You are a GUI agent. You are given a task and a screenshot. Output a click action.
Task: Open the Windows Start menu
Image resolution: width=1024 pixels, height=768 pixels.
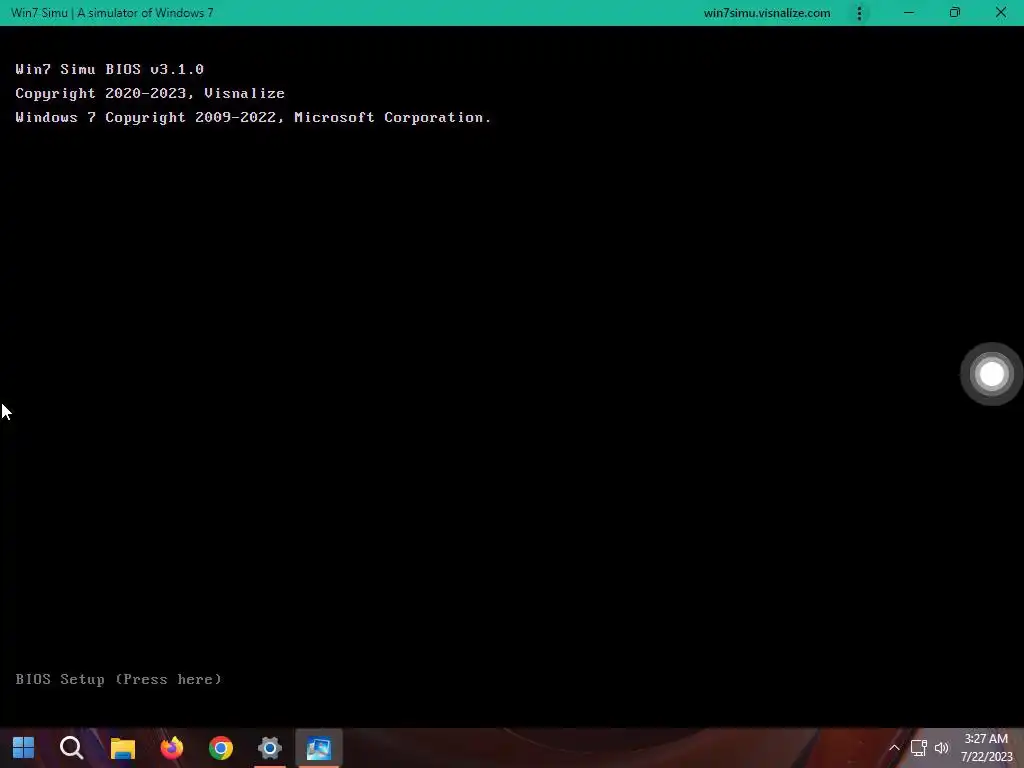click(x=24, y=748)
